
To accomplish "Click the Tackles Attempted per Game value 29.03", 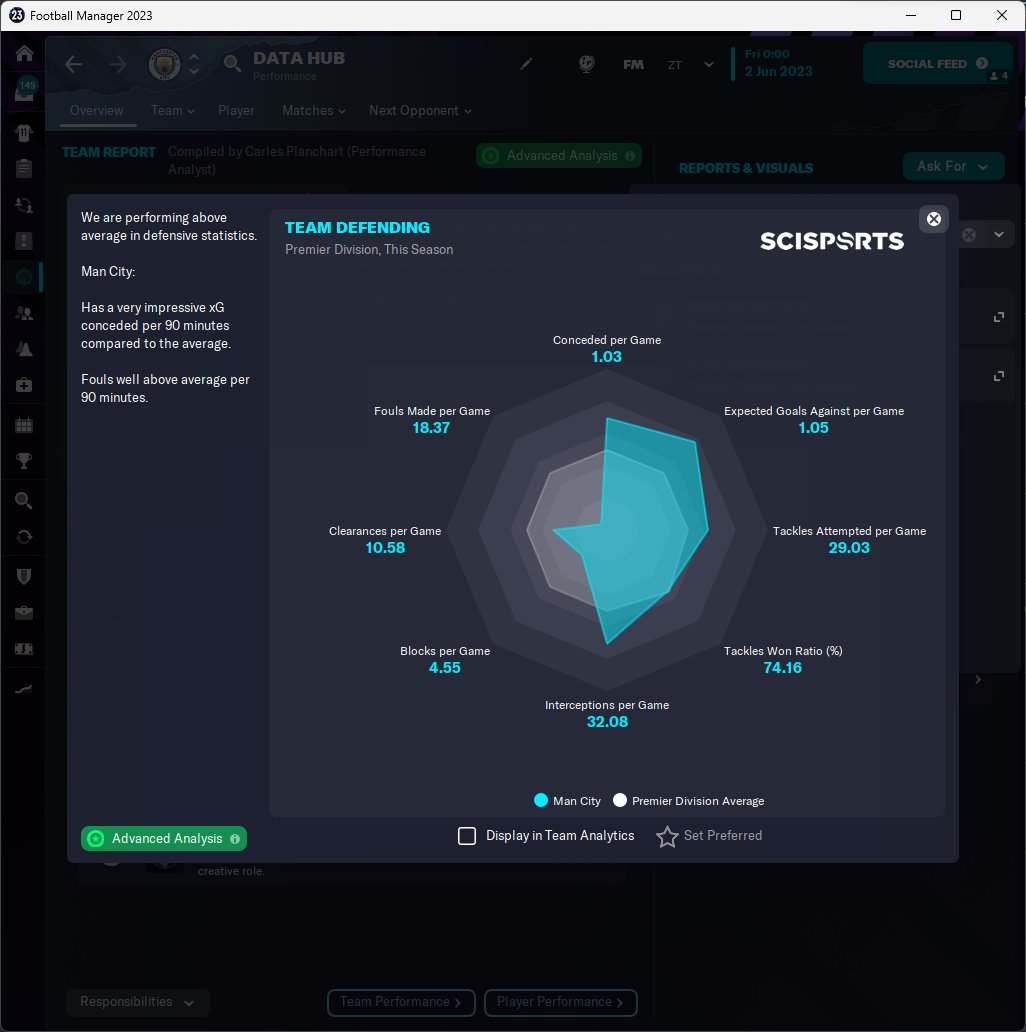I will click(849, 548).
